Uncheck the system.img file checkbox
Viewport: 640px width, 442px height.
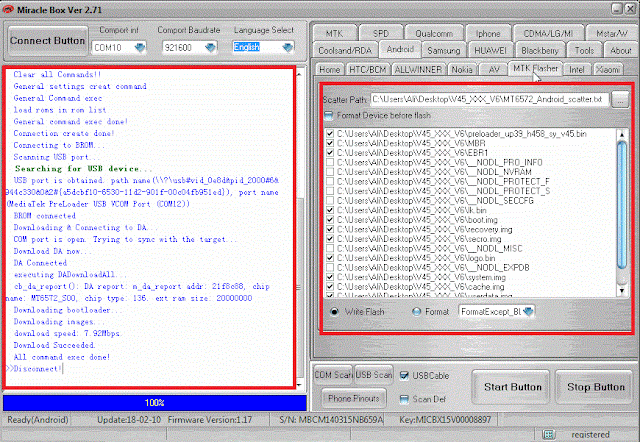coord(330,277)
